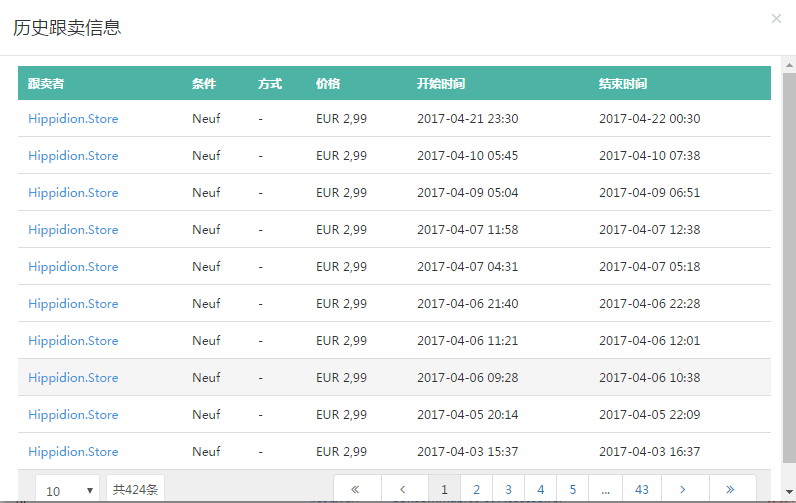Select page 43 in pagination
Image resolution: width=796 pixels, height=503 pixels.
pos(642,489)
